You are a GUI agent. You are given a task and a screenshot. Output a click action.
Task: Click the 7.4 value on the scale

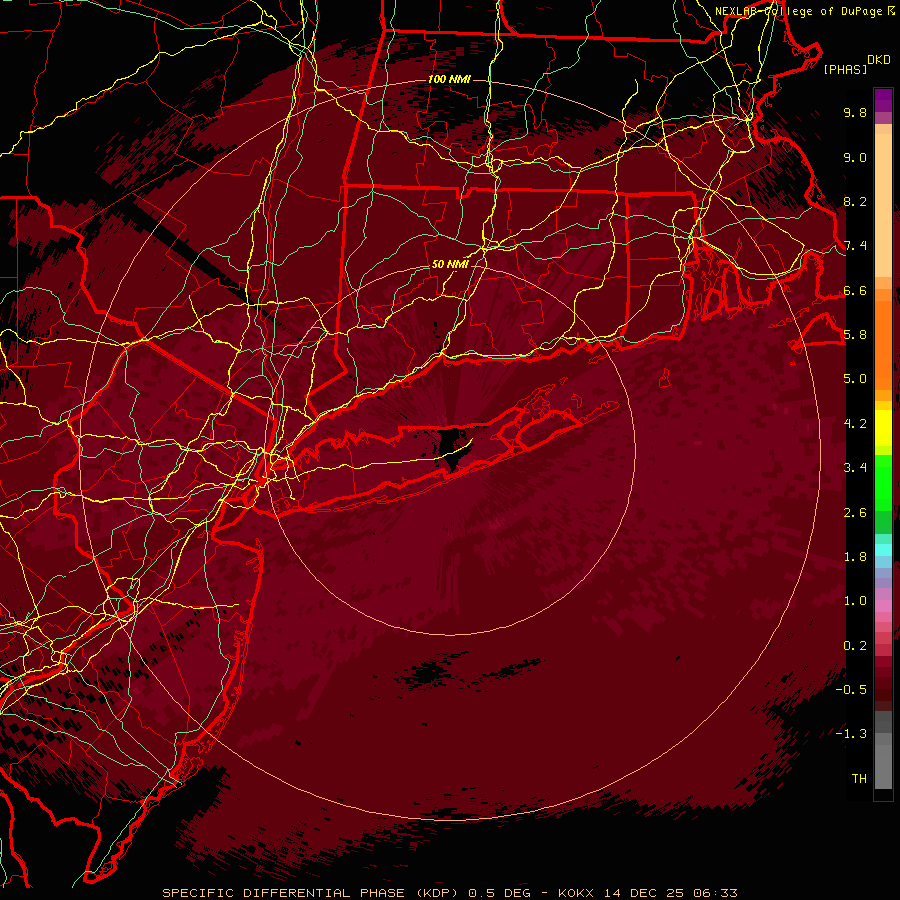point(855,246)
